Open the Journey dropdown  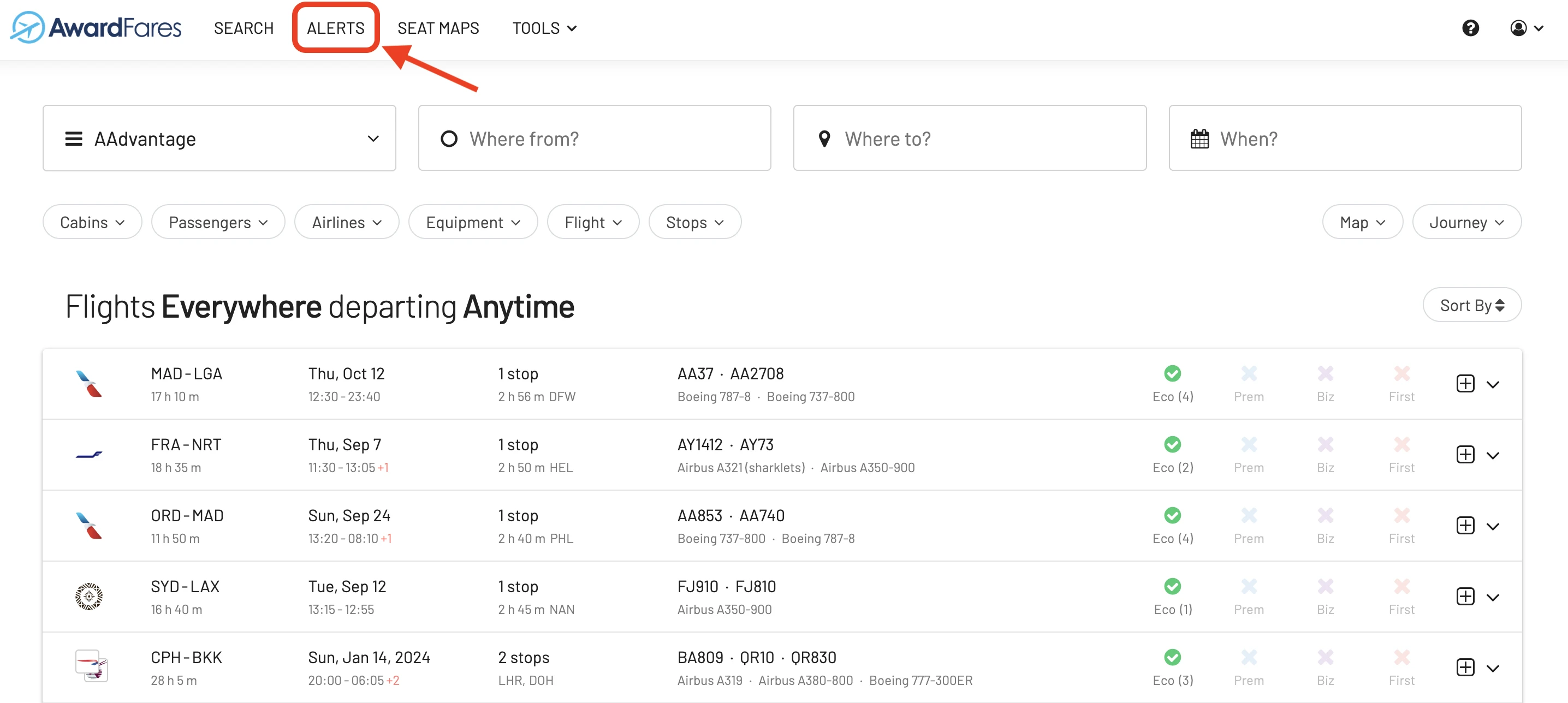click(1466, 222)
